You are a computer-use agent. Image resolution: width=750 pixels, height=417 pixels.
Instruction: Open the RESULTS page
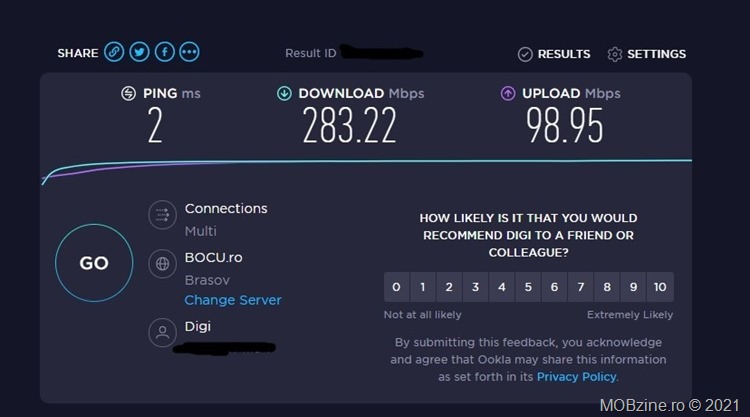554,54
